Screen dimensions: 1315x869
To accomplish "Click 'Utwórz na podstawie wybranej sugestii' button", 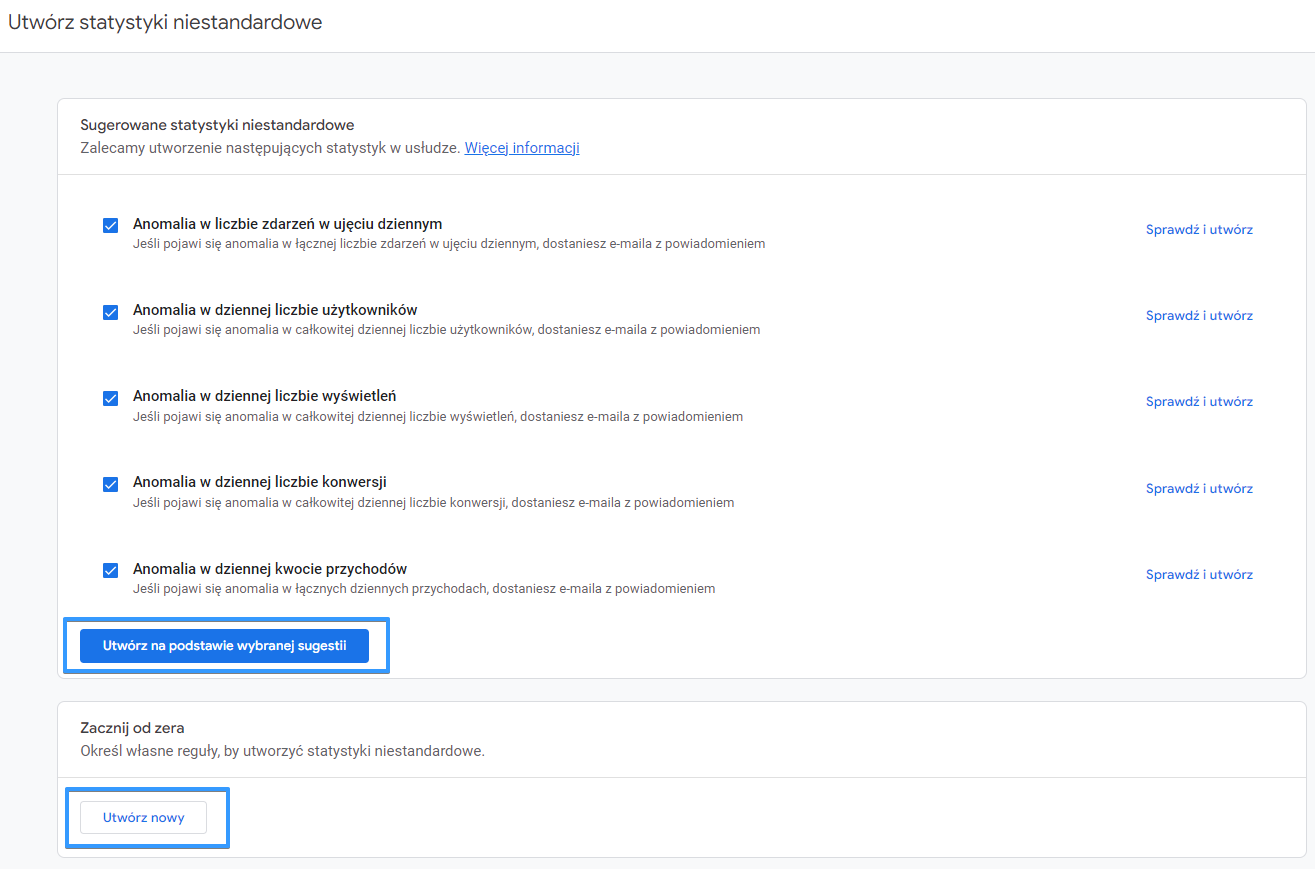I will point(225,646).
